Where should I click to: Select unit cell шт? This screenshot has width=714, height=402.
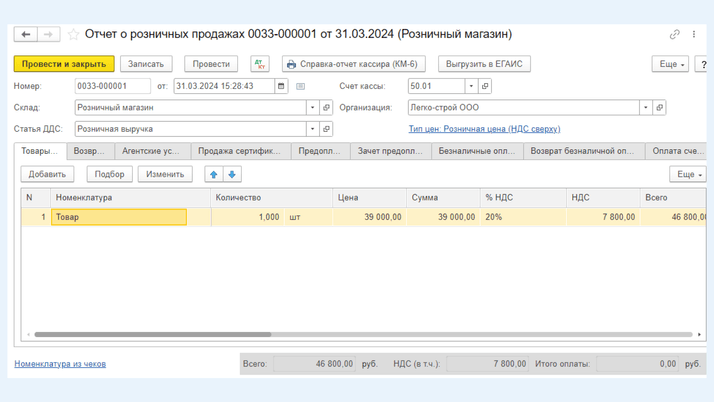(x=308, y=217)
